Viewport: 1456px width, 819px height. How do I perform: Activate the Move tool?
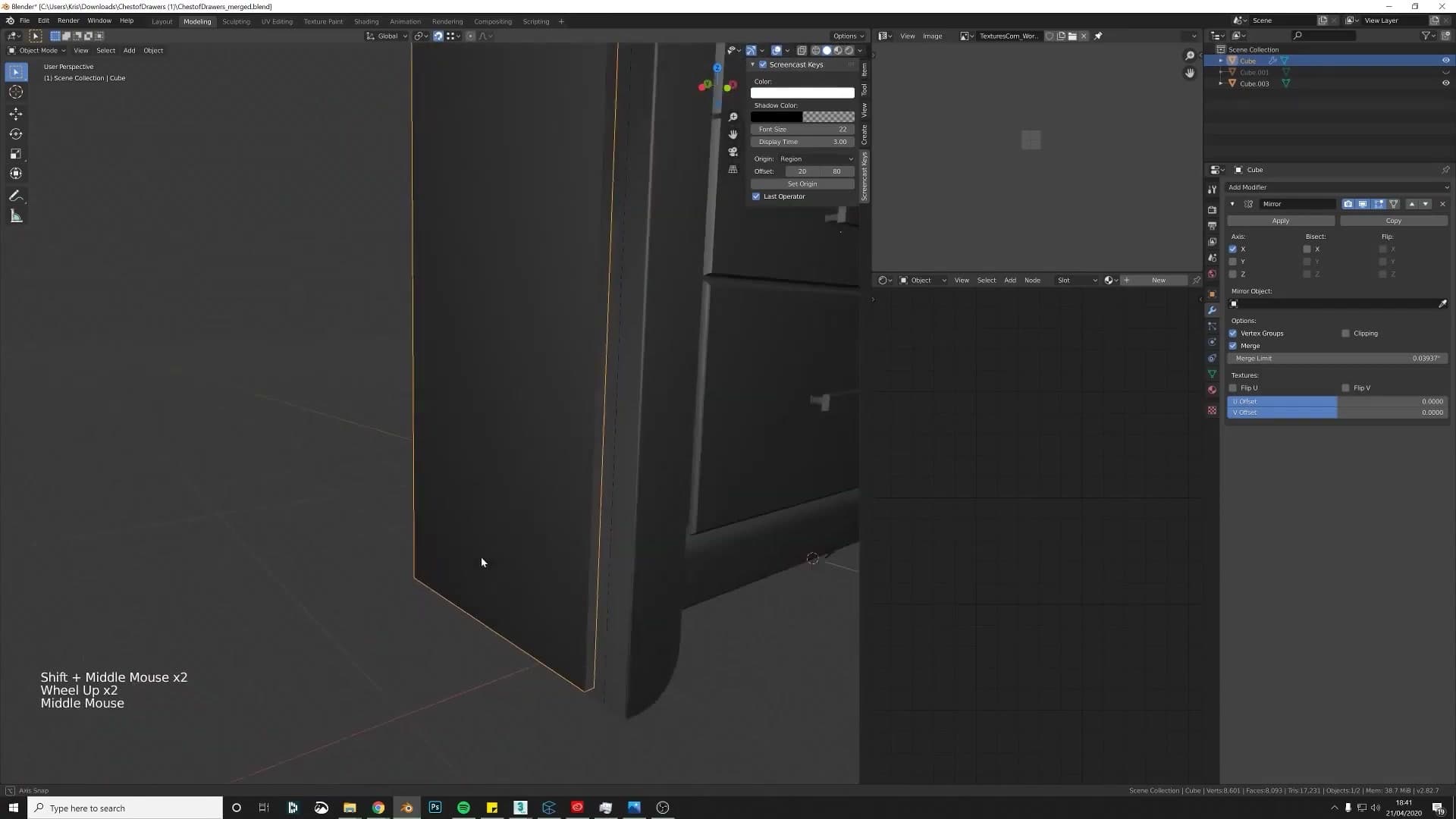tap(16, 114)
